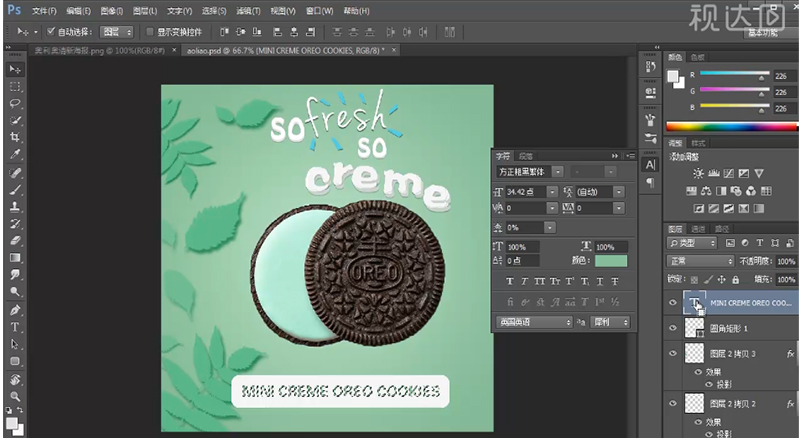Screen dimensions: 800x438
Task: Add a Curves adjustment layer
Action: [x=729, y=174]
